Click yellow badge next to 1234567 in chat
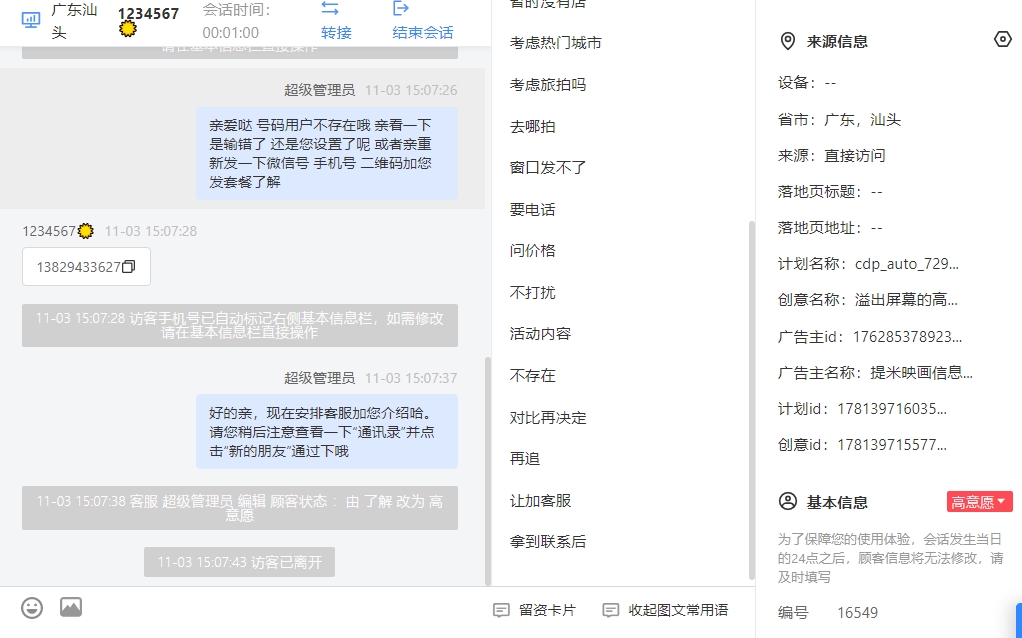This screenshot has width=1022, height=638. (85, 231)
